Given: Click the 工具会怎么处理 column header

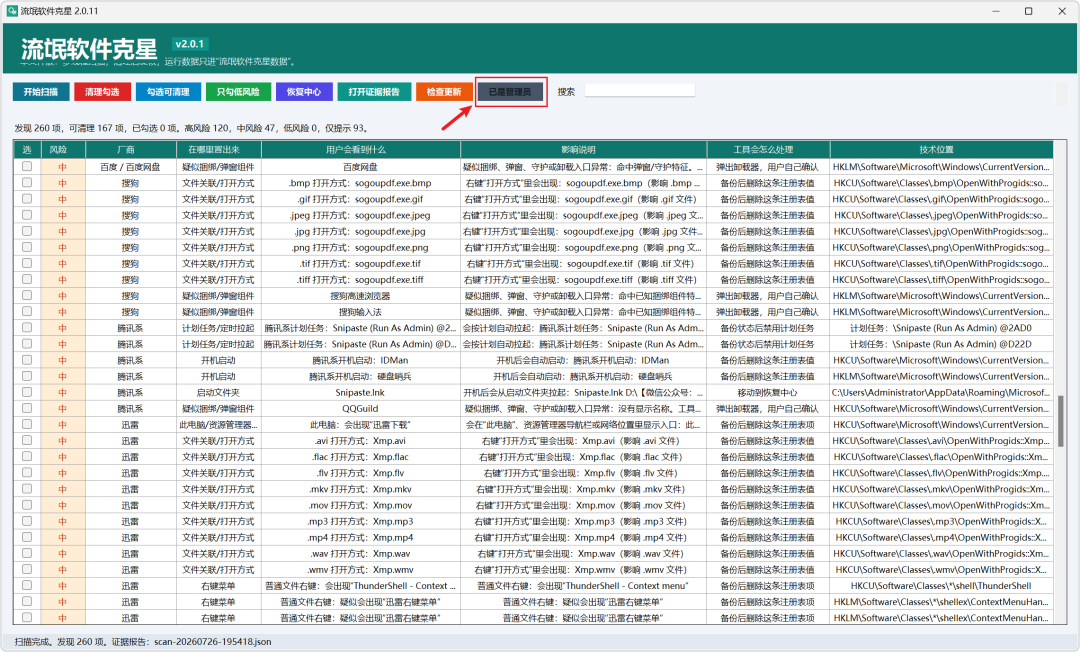Looking at the screenshot, I should (x=768, y=149).
